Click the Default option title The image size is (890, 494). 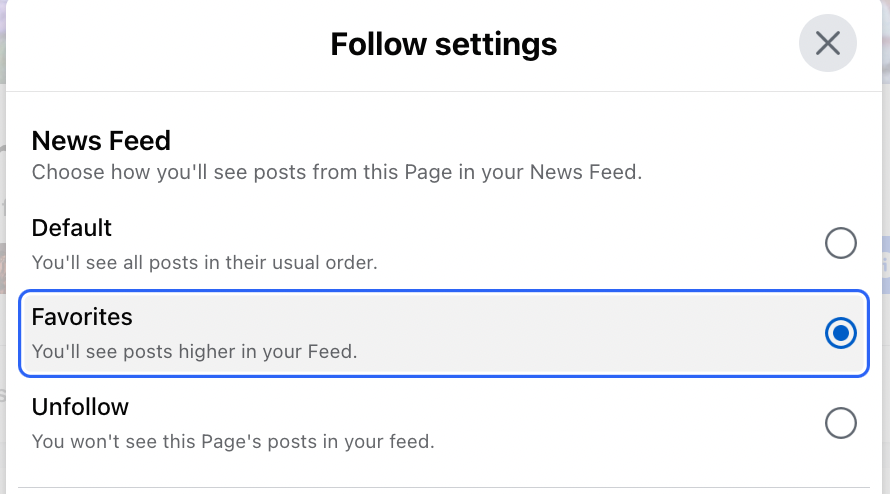tap(72, 228)
